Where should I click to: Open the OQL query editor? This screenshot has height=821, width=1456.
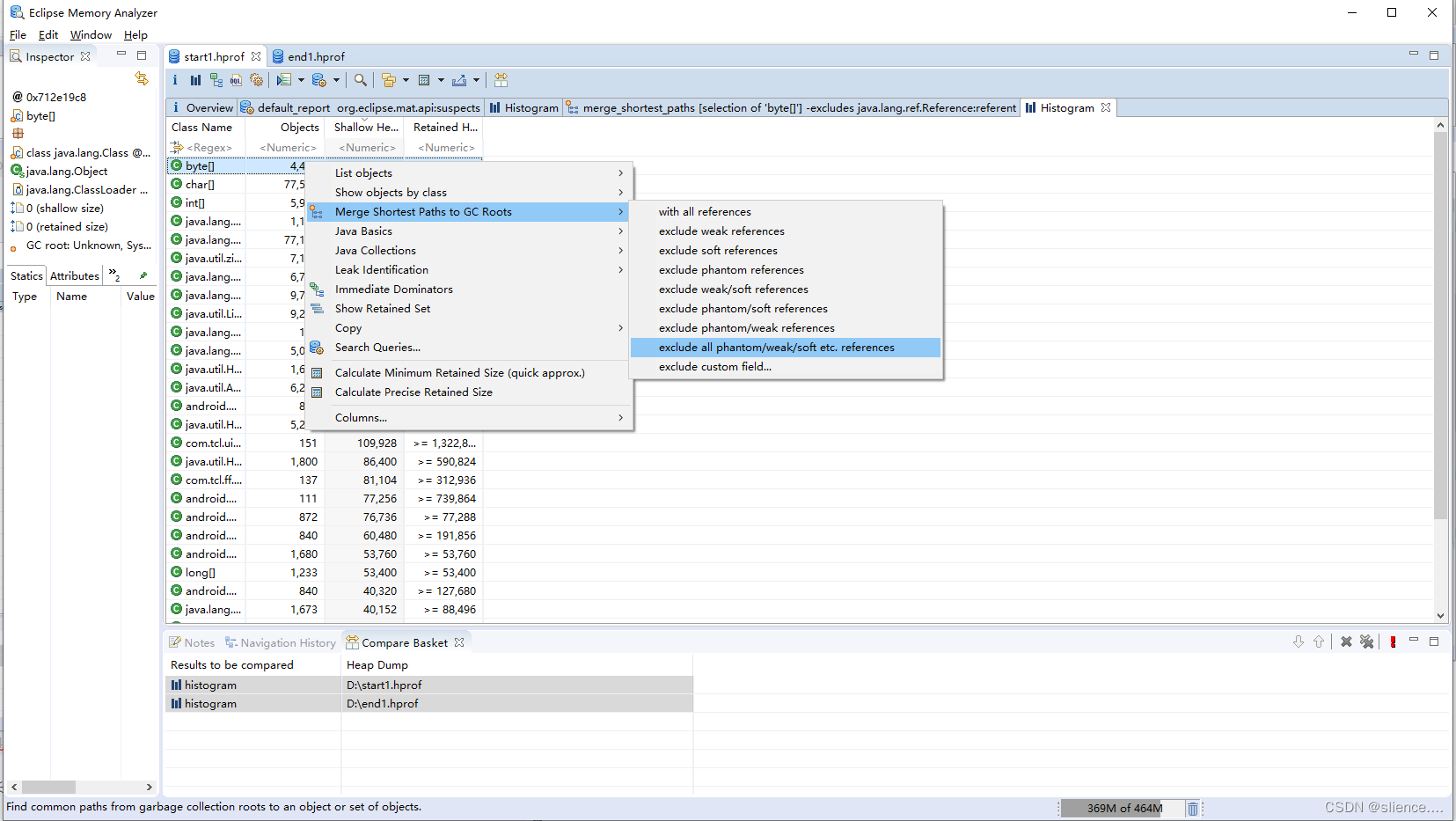coord(236,80)
